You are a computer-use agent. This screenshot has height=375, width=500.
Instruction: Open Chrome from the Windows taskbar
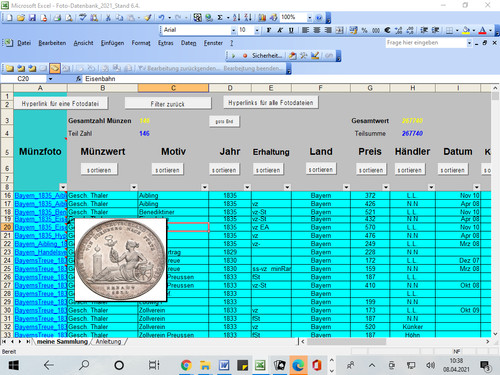(186, 365)
